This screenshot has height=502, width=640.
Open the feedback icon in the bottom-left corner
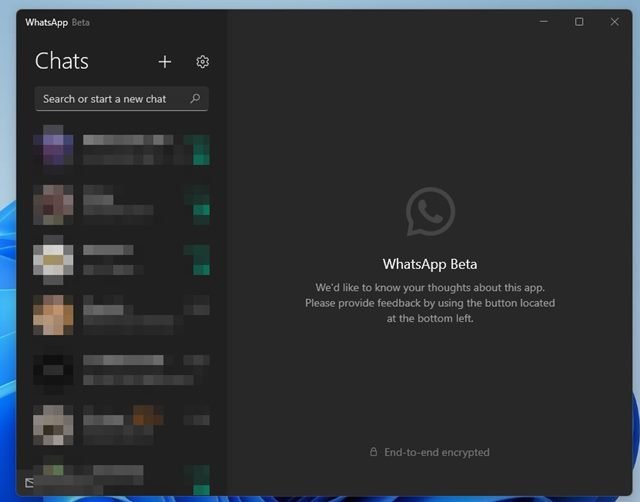click(30, 483)
